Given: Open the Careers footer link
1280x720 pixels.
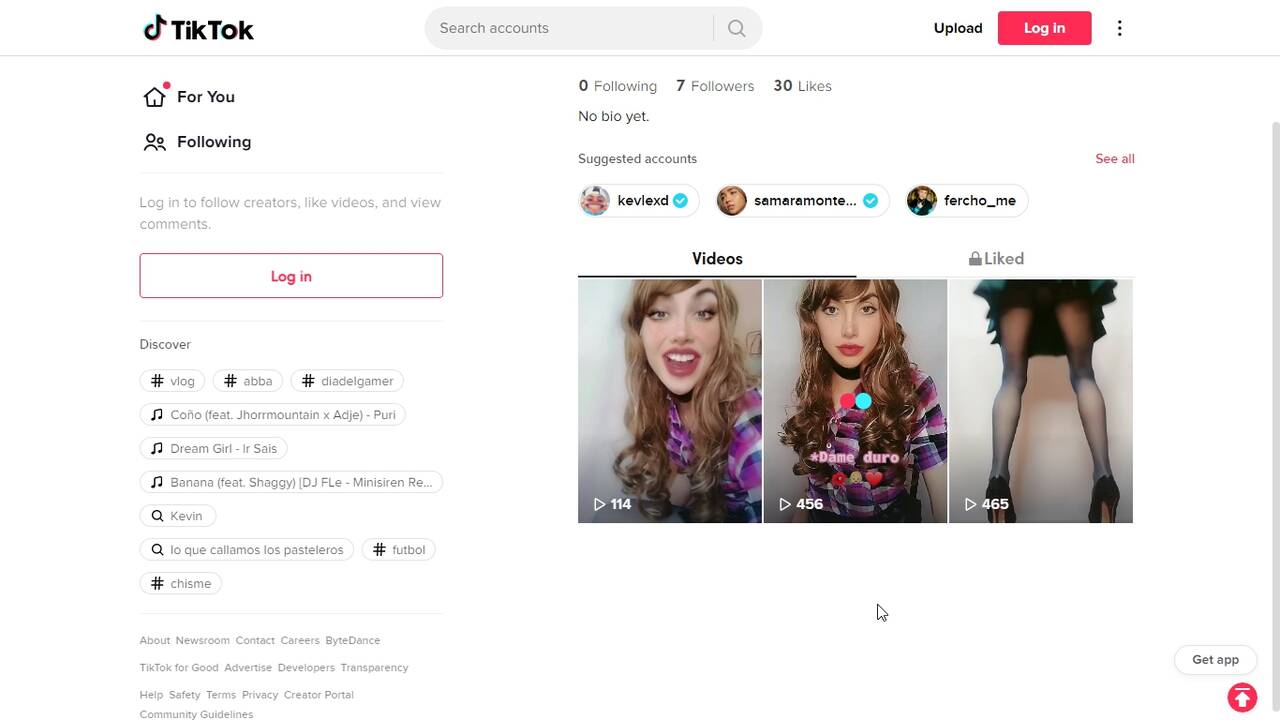Looking at the screenshot, I should [300, 640].
